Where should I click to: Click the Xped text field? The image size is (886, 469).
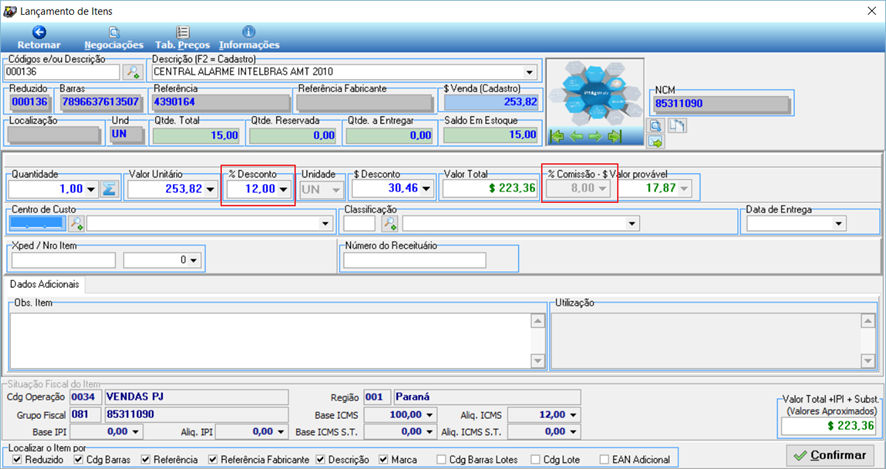[63, 260]
